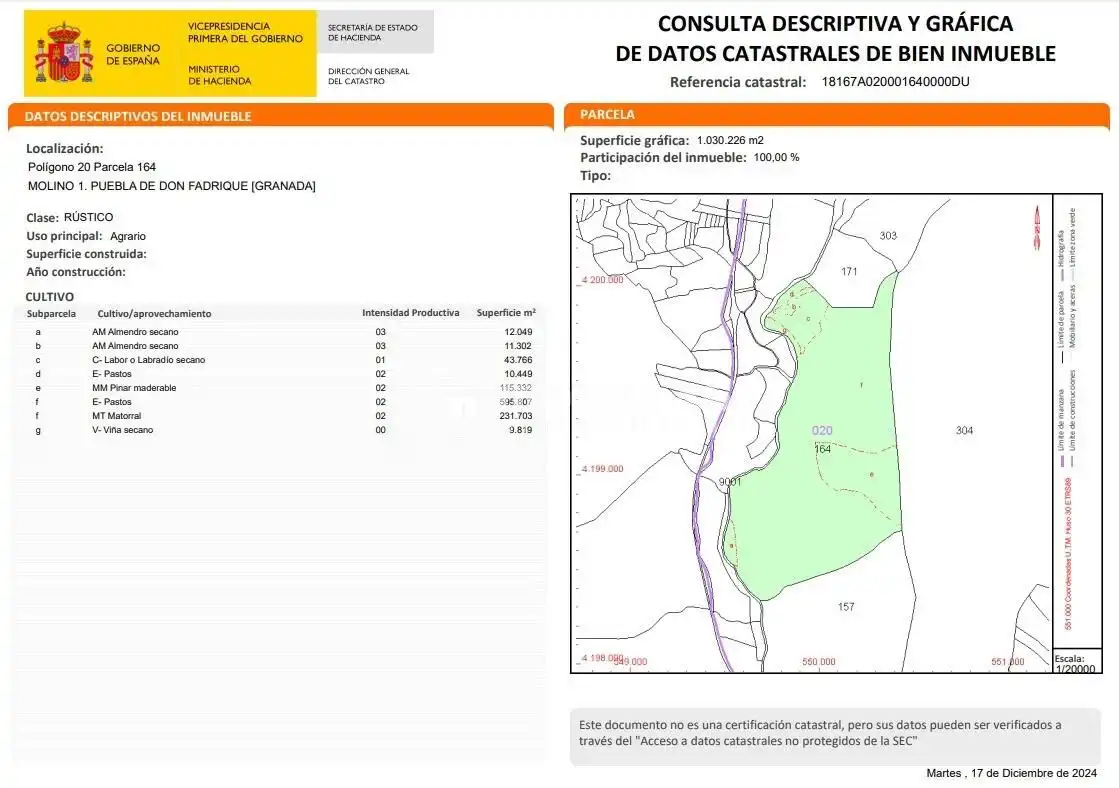Click the 'PARCELA' orange header
The image size is (1119, 788).
pyautogui.click(x=836, y=114)
